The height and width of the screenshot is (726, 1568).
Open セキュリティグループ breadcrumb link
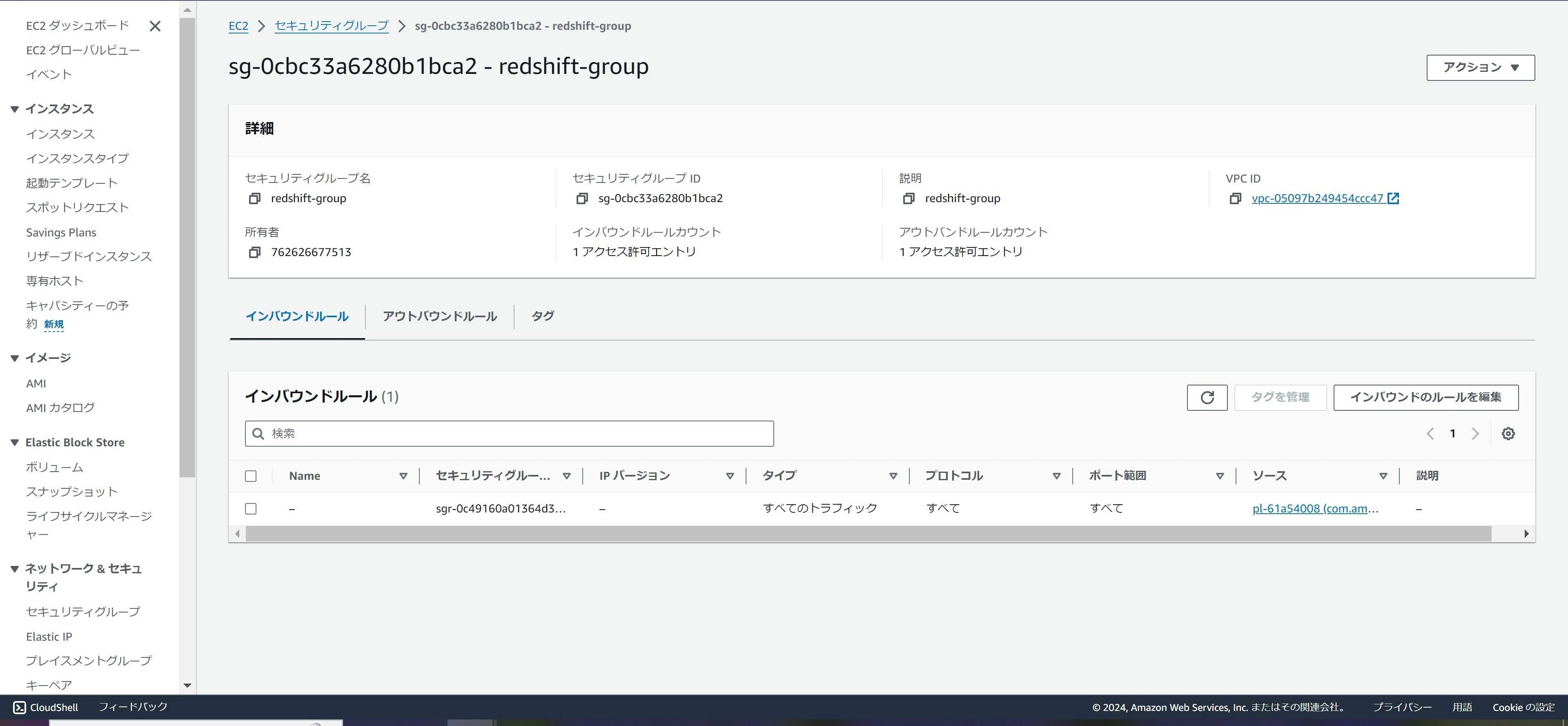(331, 26)
